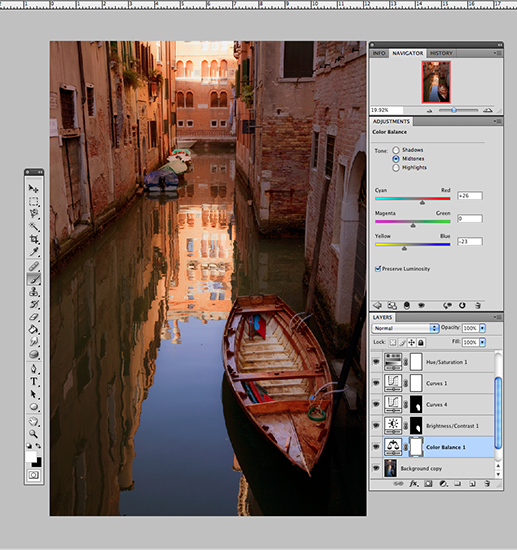Switch to the Navigator tab
This screenshot has width=517, height=550.
(408, 53)
